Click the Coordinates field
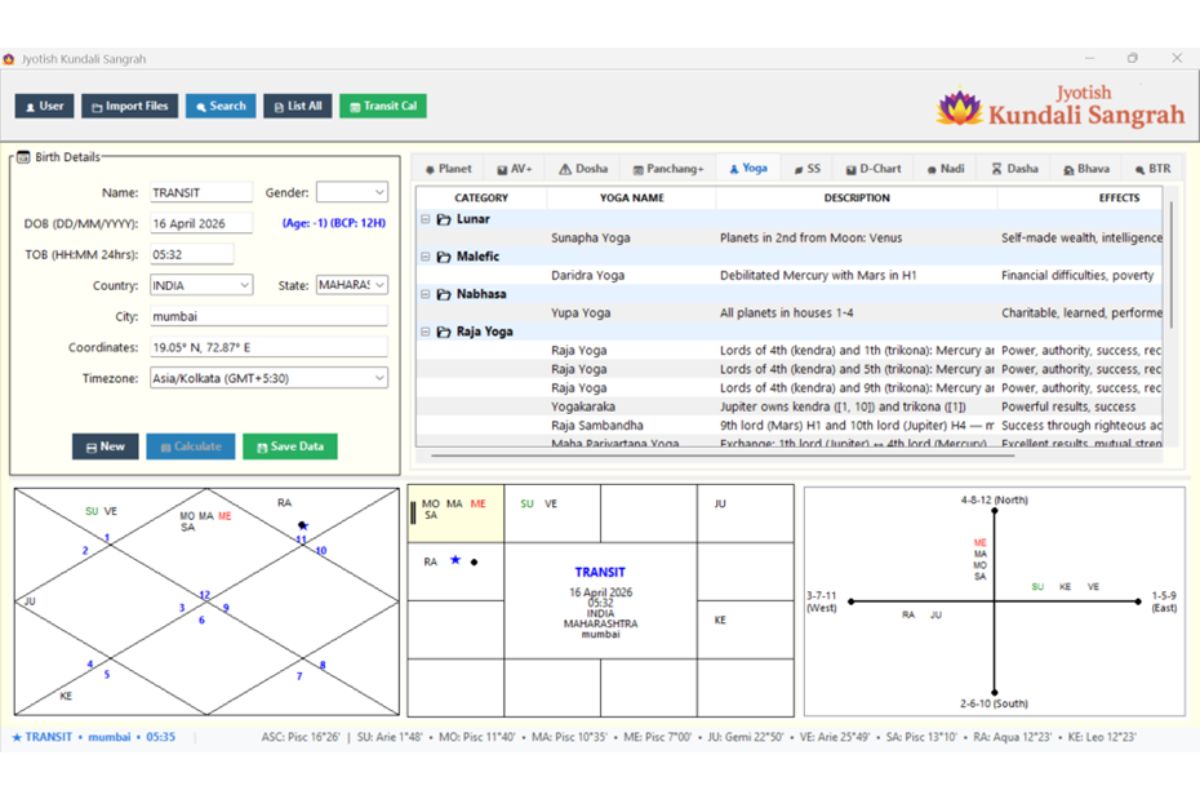This screenshot has height=800, width=1200. [268, 347]
